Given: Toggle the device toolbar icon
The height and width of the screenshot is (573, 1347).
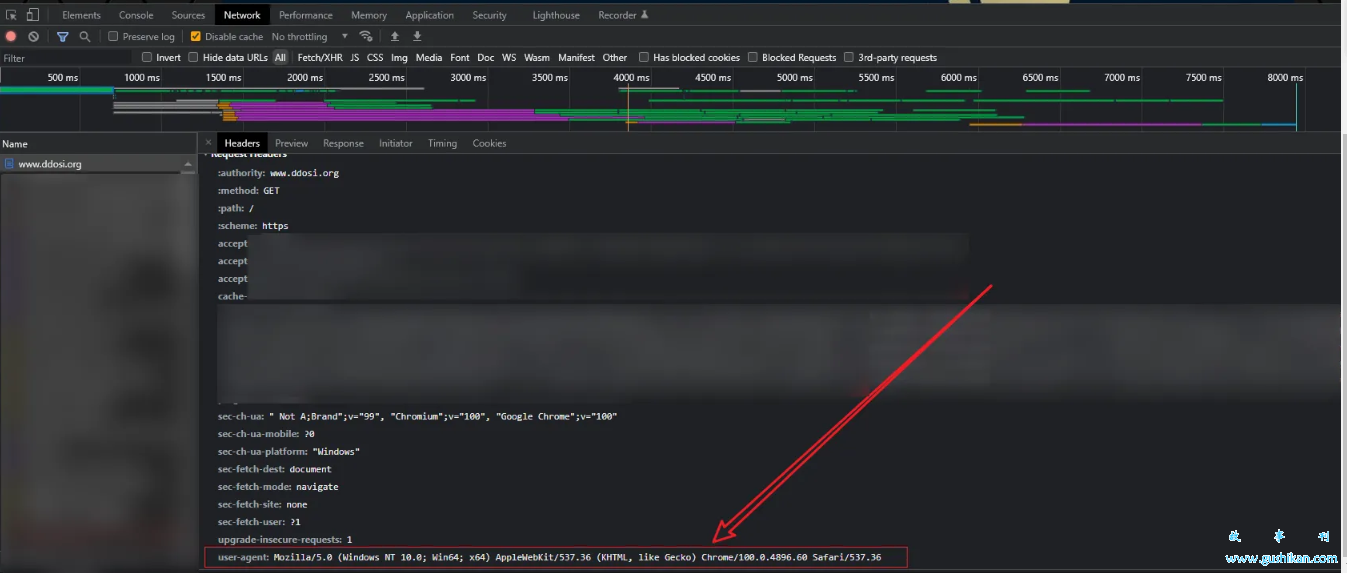Looking at the screenshot, I should pos(32,15).
